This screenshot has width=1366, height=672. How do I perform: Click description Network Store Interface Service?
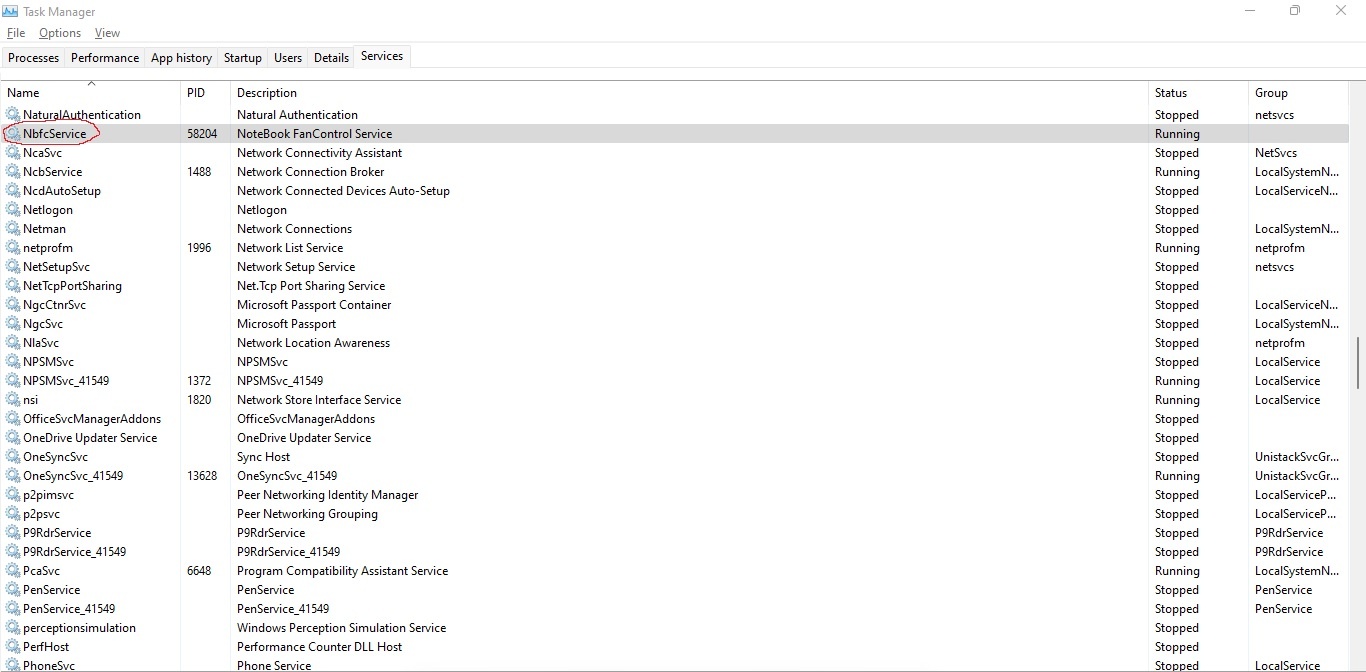click(x=319, y=400)
